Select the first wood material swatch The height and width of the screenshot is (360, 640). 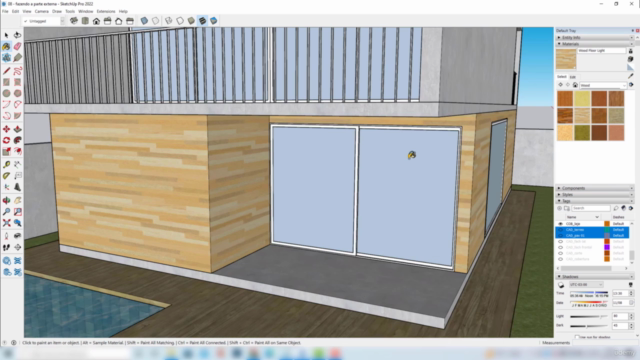pos(565,99)
